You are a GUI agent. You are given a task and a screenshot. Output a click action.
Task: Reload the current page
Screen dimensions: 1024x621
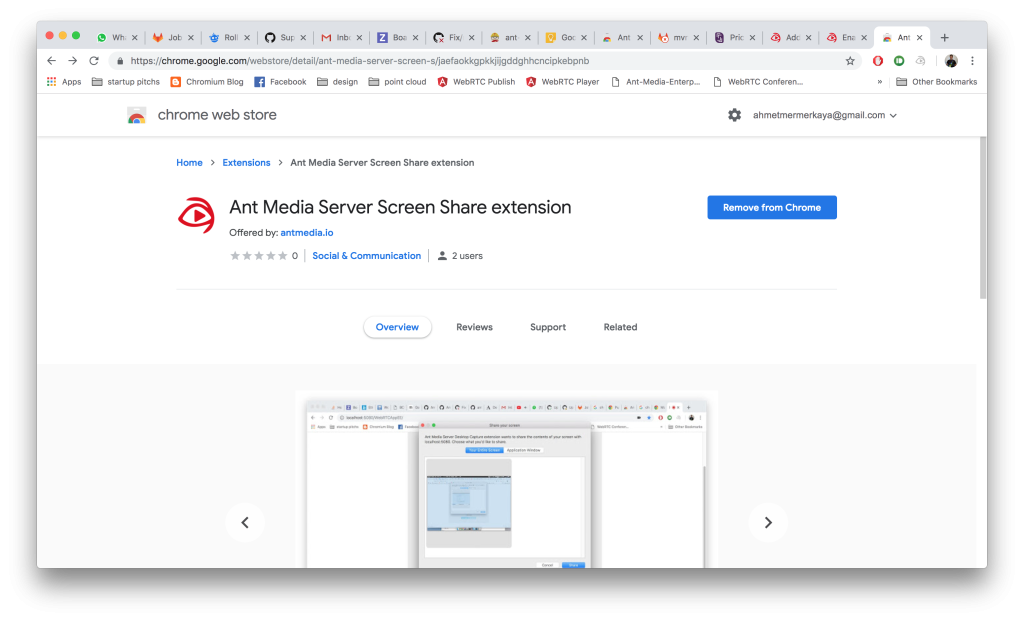click(94, 61)
